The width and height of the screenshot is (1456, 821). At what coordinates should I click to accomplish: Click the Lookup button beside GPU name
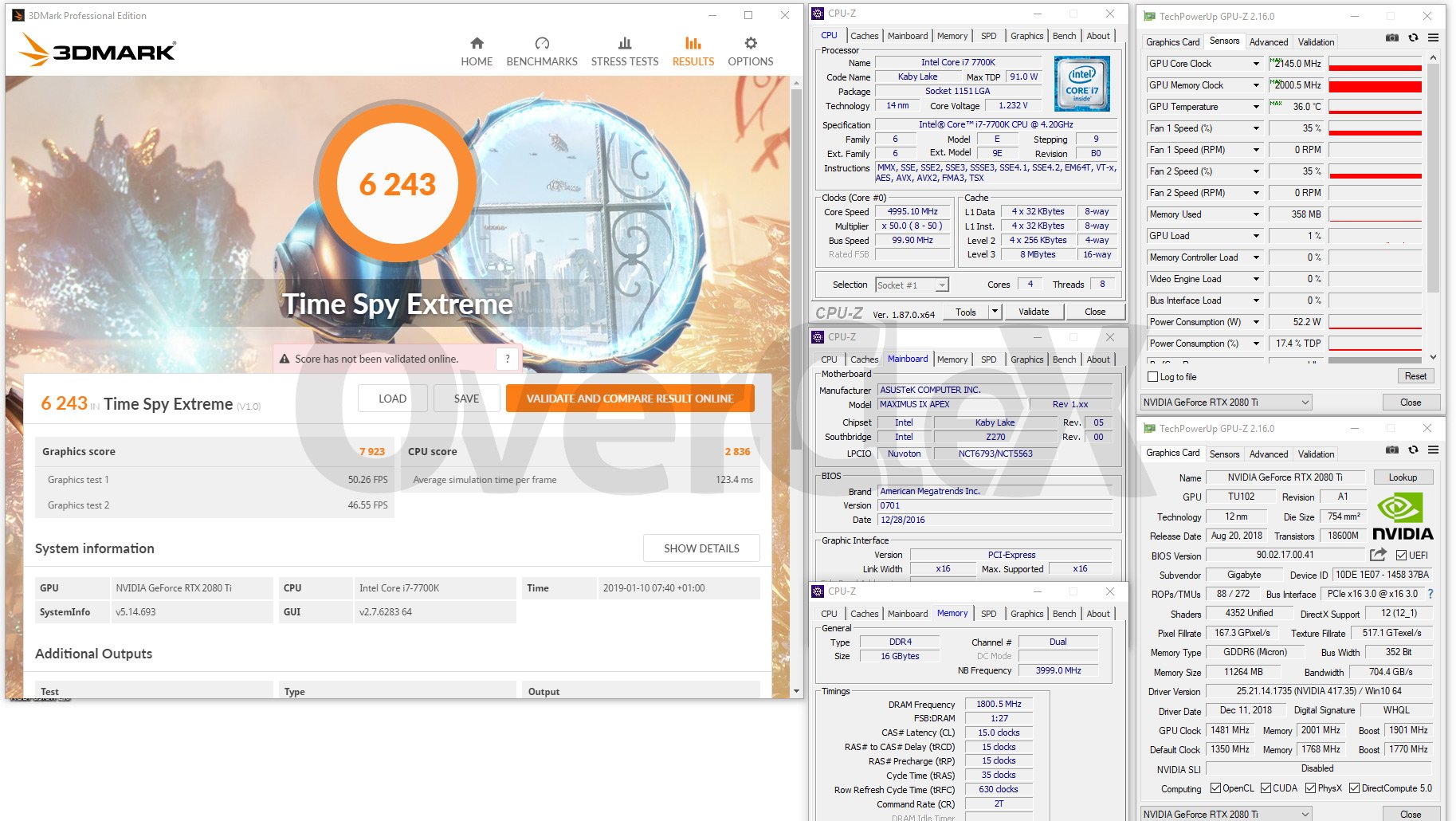click(1403, 477)
